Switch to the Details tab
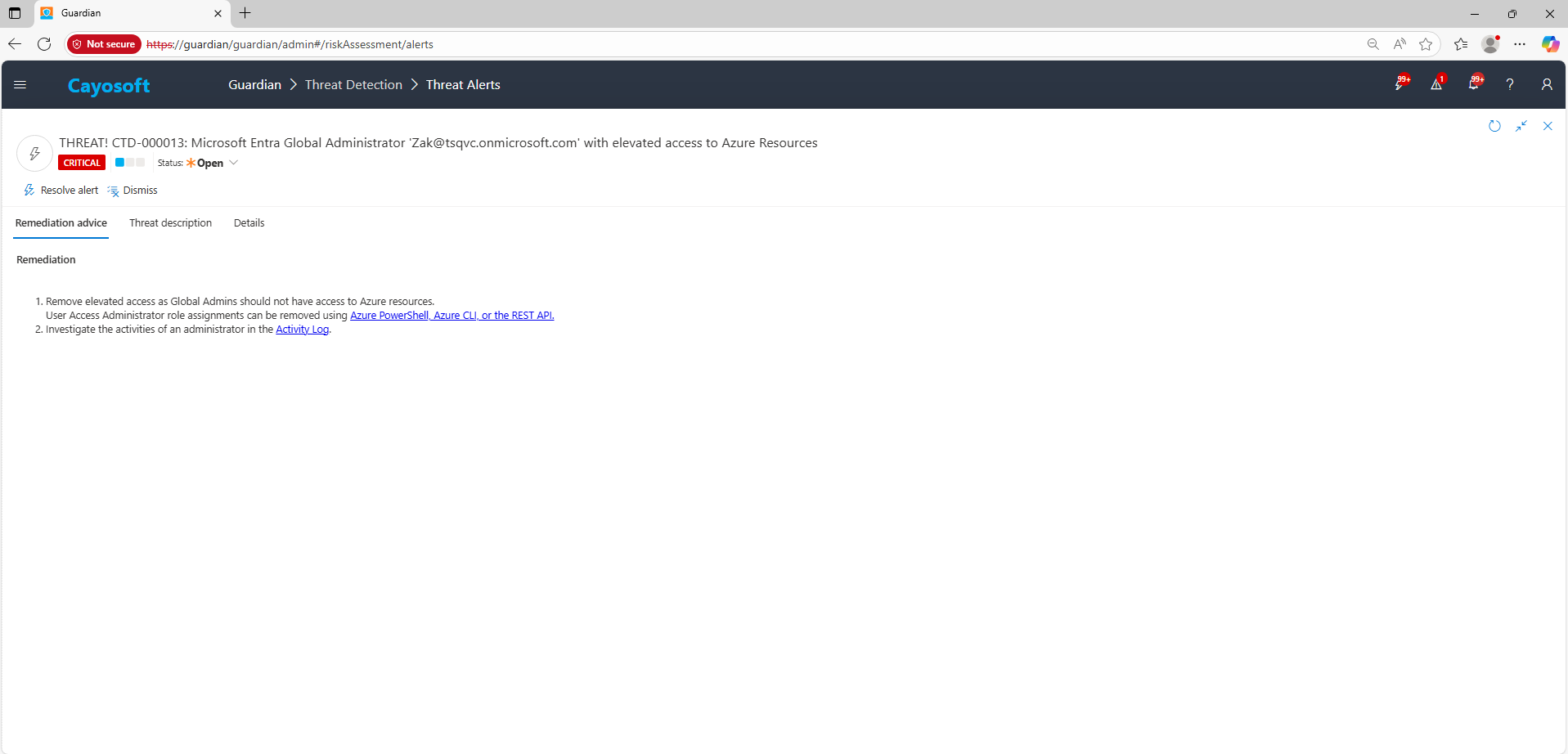Screen dimensions: 1568x754 pos(249,223)
